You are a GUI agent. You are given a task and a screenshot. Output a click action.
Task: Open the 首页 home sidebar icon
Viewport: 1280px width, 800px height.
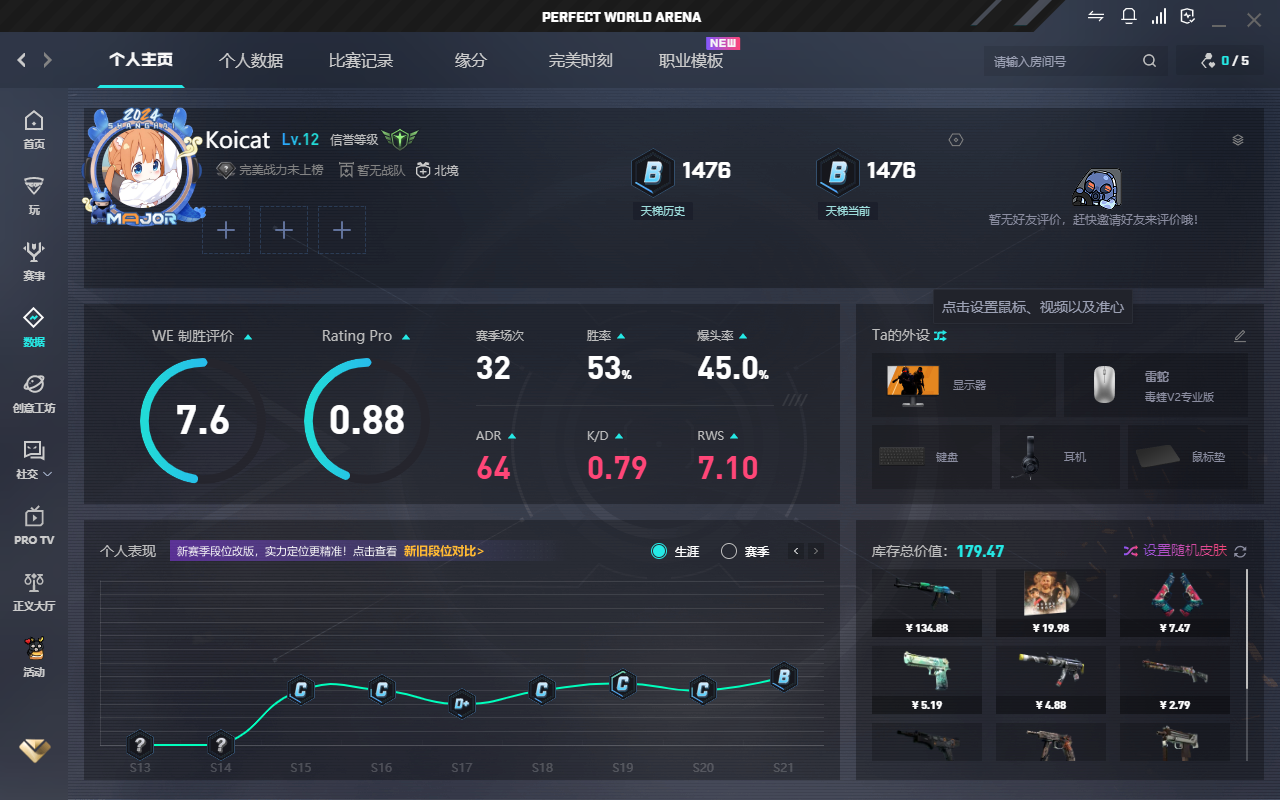pos(34,129)
